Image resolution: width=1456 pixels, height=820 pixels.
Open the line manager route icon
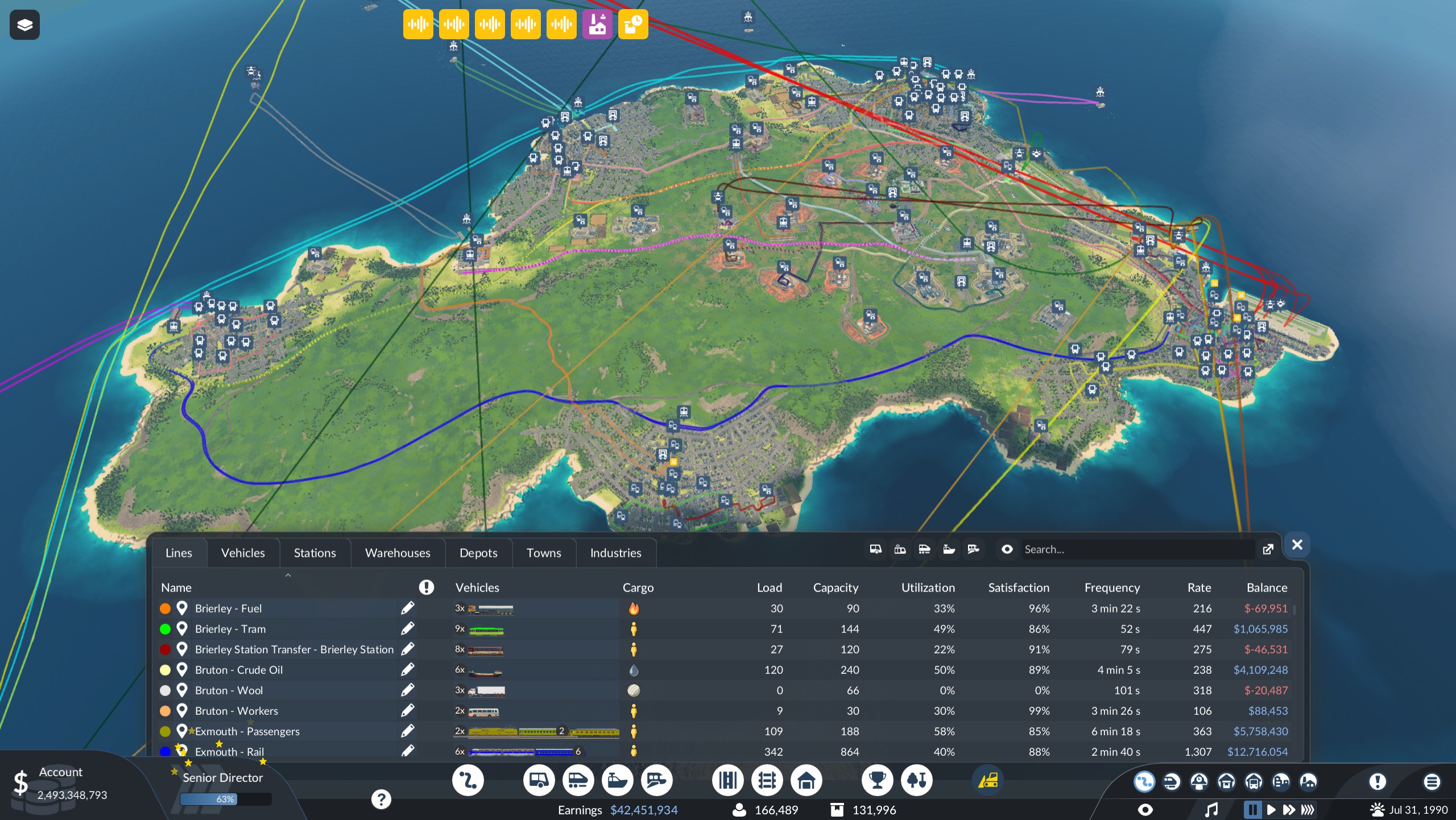(x=468, y=780)
